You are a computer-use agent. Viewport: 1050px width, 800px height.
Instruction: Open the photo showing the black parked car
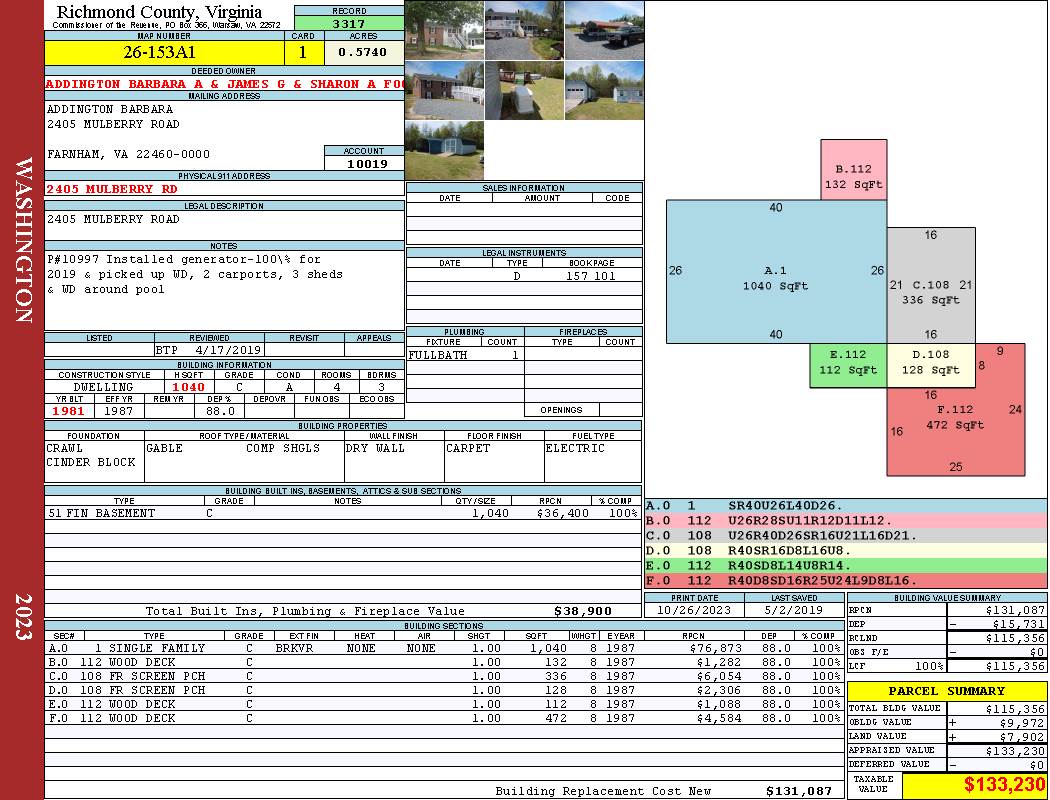(x=605, y=31)
